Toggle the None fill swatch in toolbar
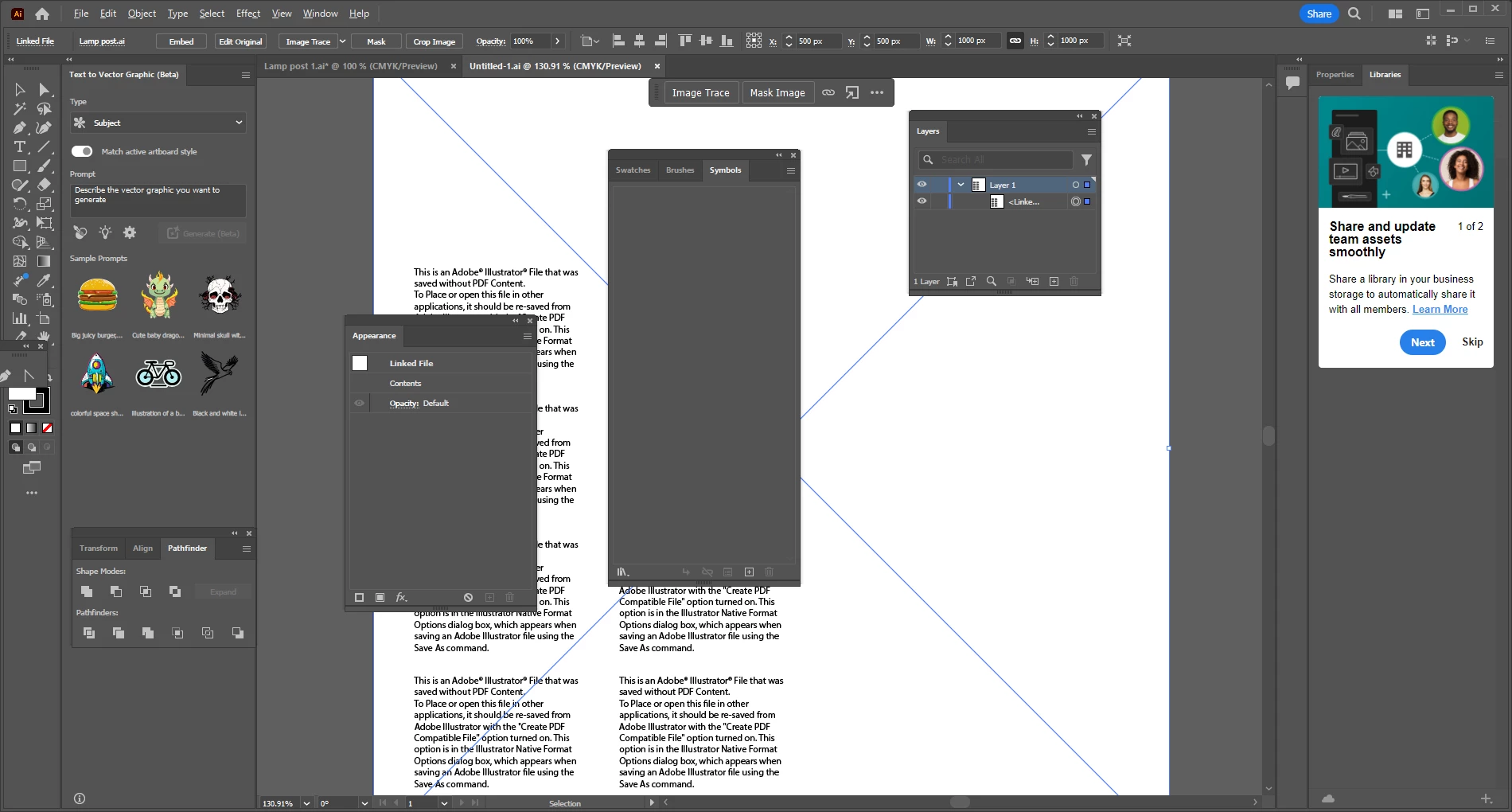The height and width of the screenshot is (812, 1512). [x=48, y=428]
